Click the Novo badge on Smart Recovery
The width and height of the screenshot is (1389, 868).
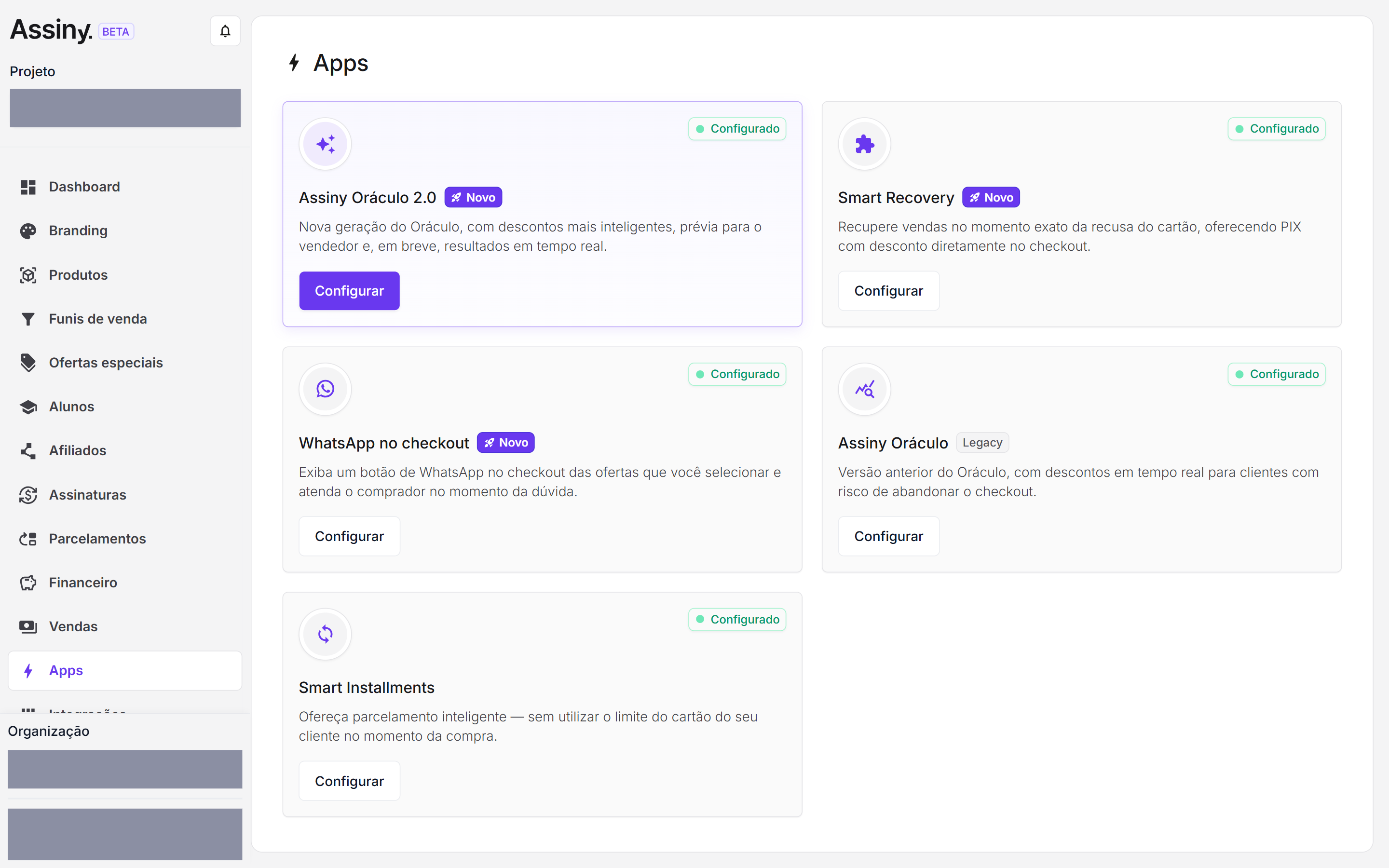991,198
